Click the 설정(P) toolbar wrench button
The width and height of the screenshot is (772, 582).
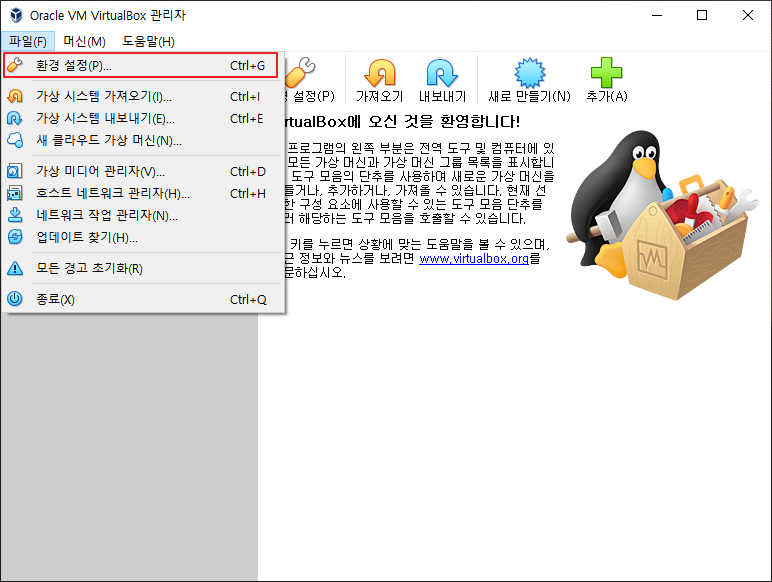tap(310, 80)
